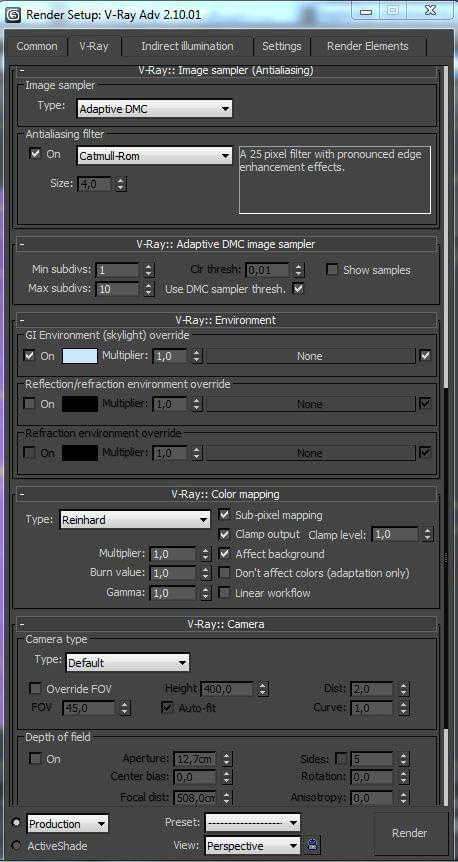This screenshot has width=458, height=862.
Task: Click the Clr thresh spinner arrows
Action: 299,270
